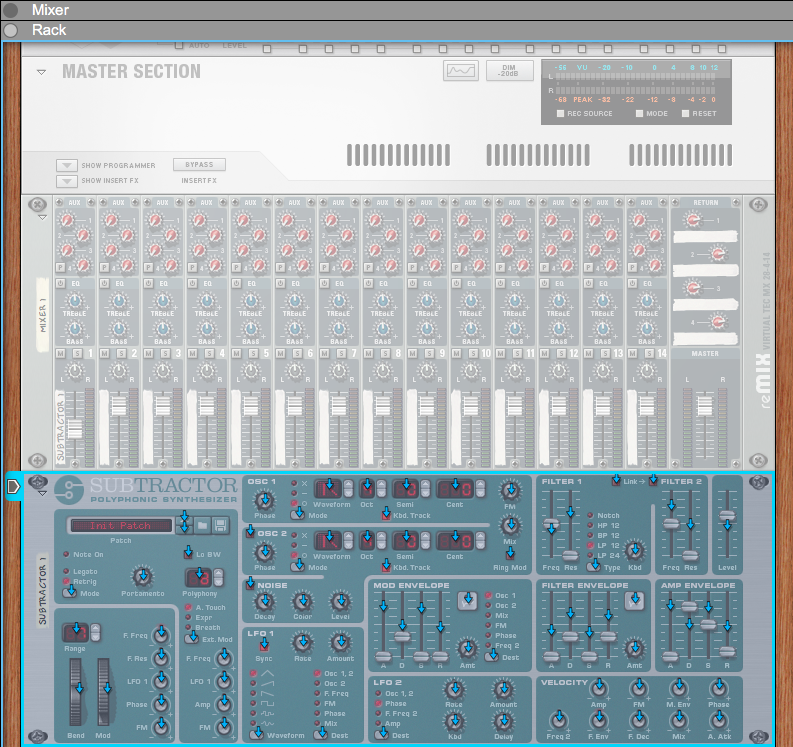Image resolution: width=793 pixels, height=747 pixels.
Task: Enable the NOISE generator
Action: [250, 585]
